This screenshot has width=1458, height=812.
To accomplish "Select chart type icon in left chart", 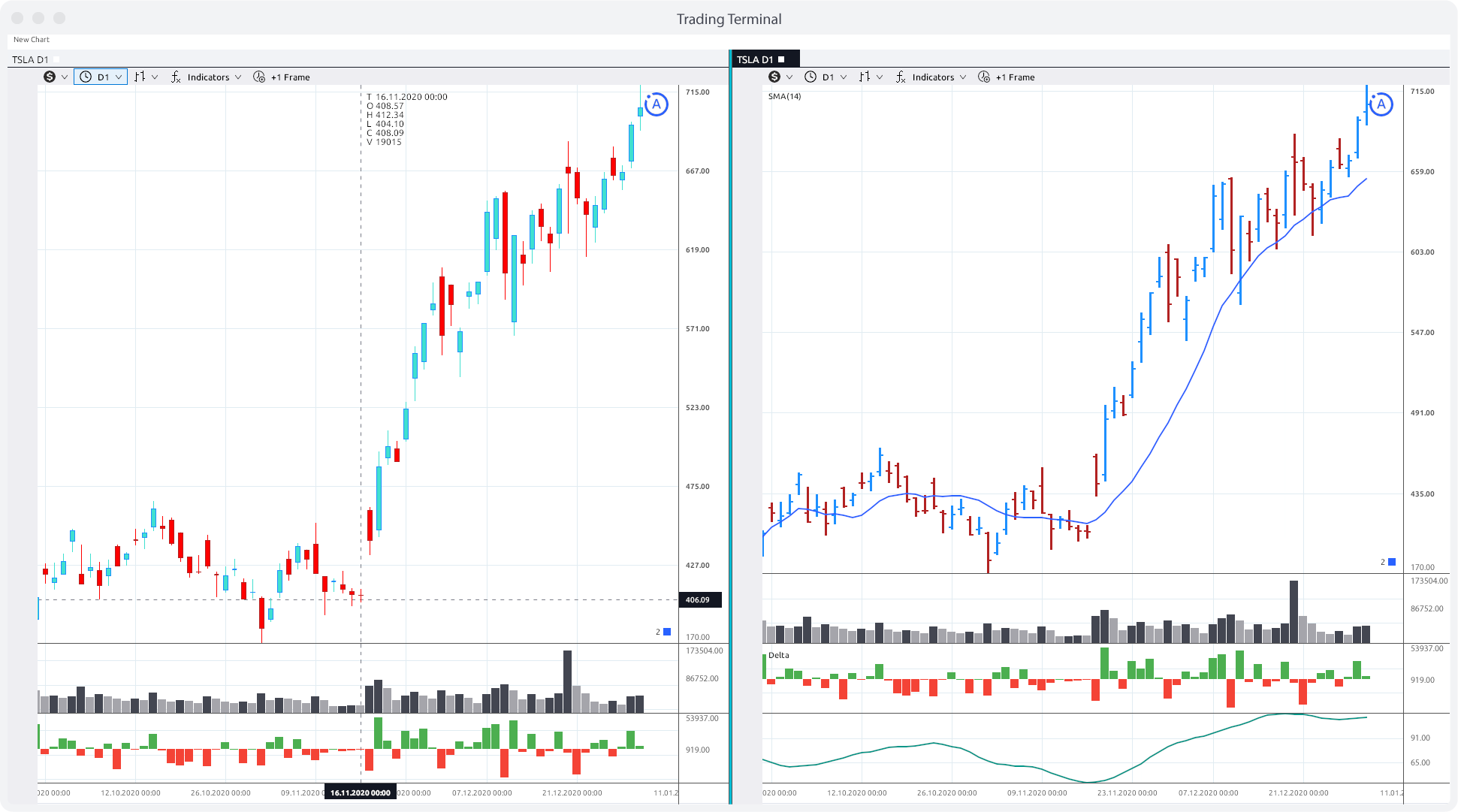I will coord(140,77).
